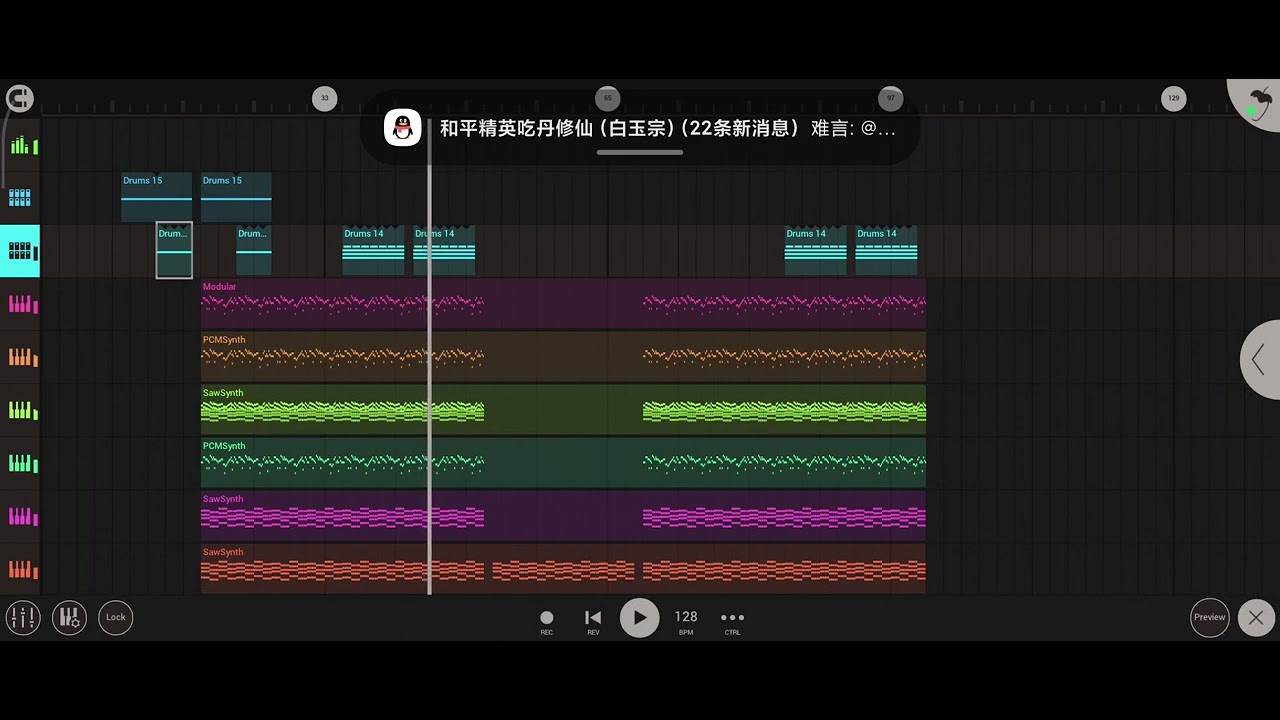Screen dimensions: 1280x720
Task: Toggle the Lock button
Action: 116,617
